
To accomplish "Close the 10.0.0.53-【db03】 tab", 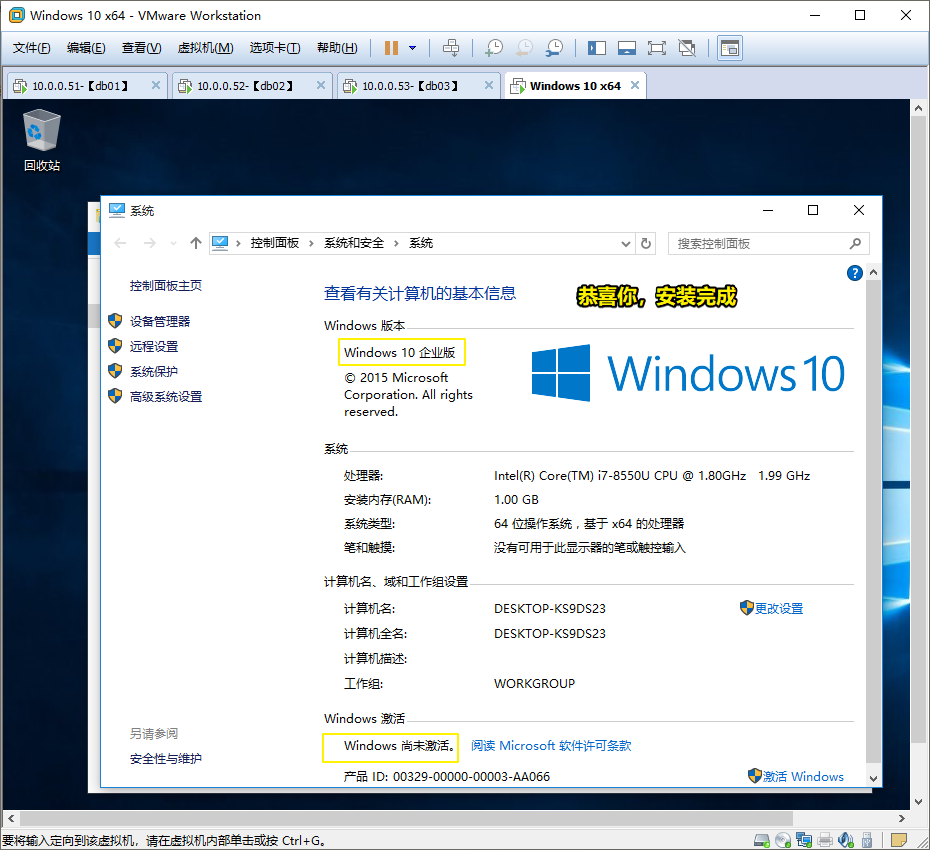I will click(x=489, y=85).
